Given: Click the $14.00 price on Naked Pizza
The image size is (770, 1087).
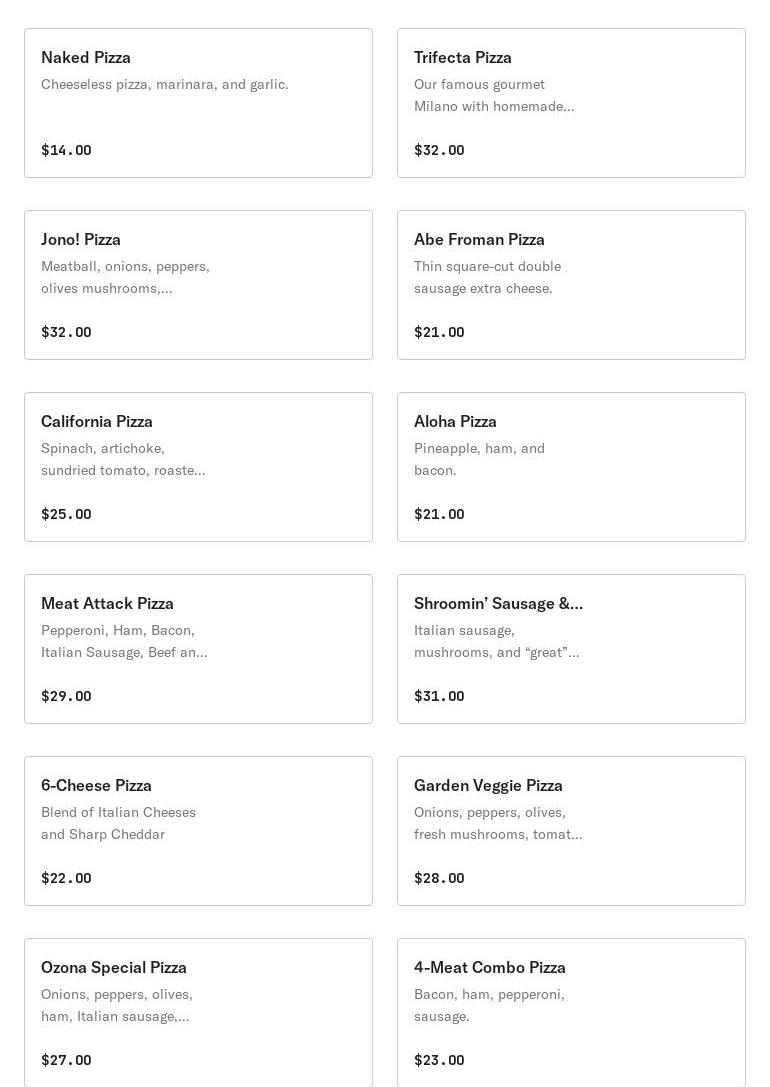Looking at the screenshot, I should pos(66,150).
